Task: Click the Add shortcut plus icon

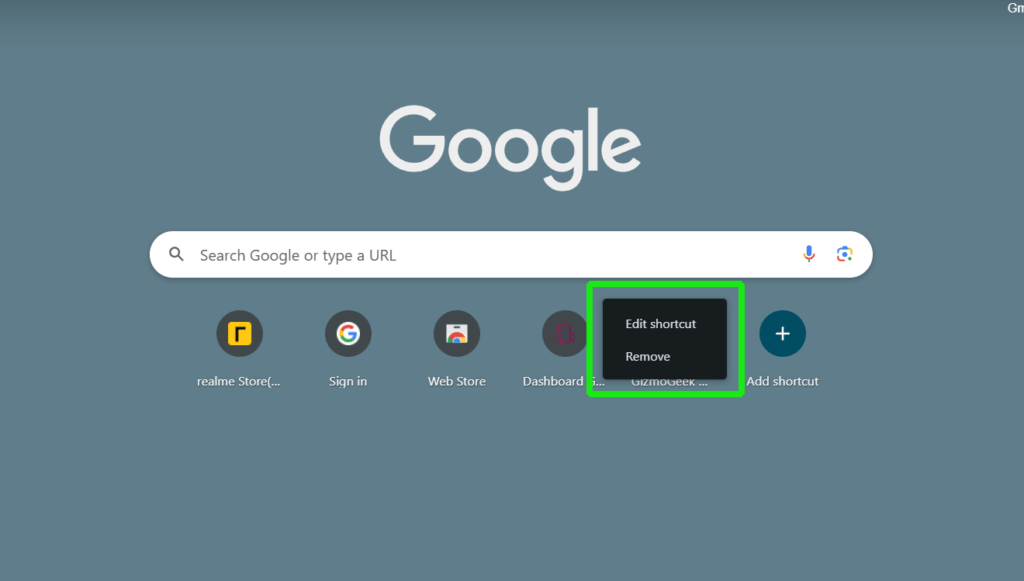Action: pos(782,334)
